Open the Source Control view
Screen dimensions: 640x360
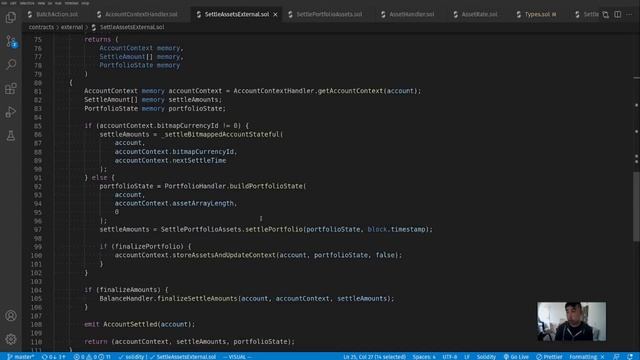pyautogui.click(x=11, y=41)
